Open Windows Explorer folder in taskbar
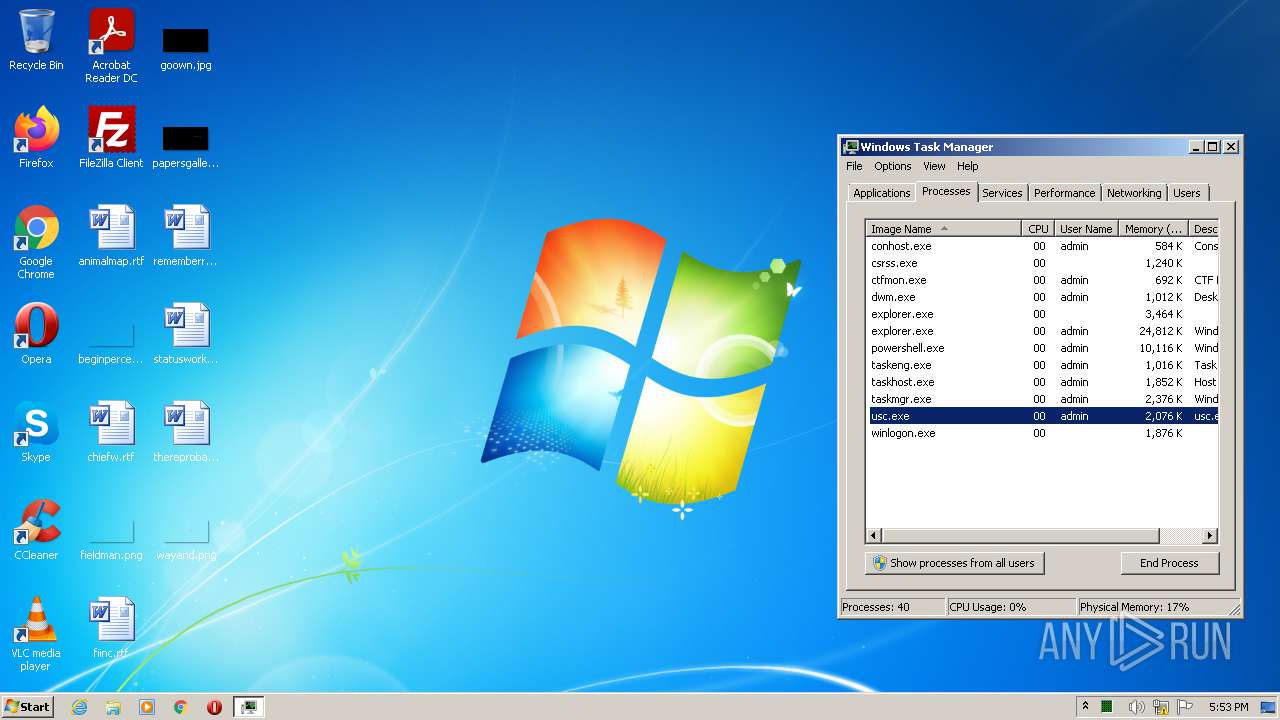 click(x=113, y=707)
